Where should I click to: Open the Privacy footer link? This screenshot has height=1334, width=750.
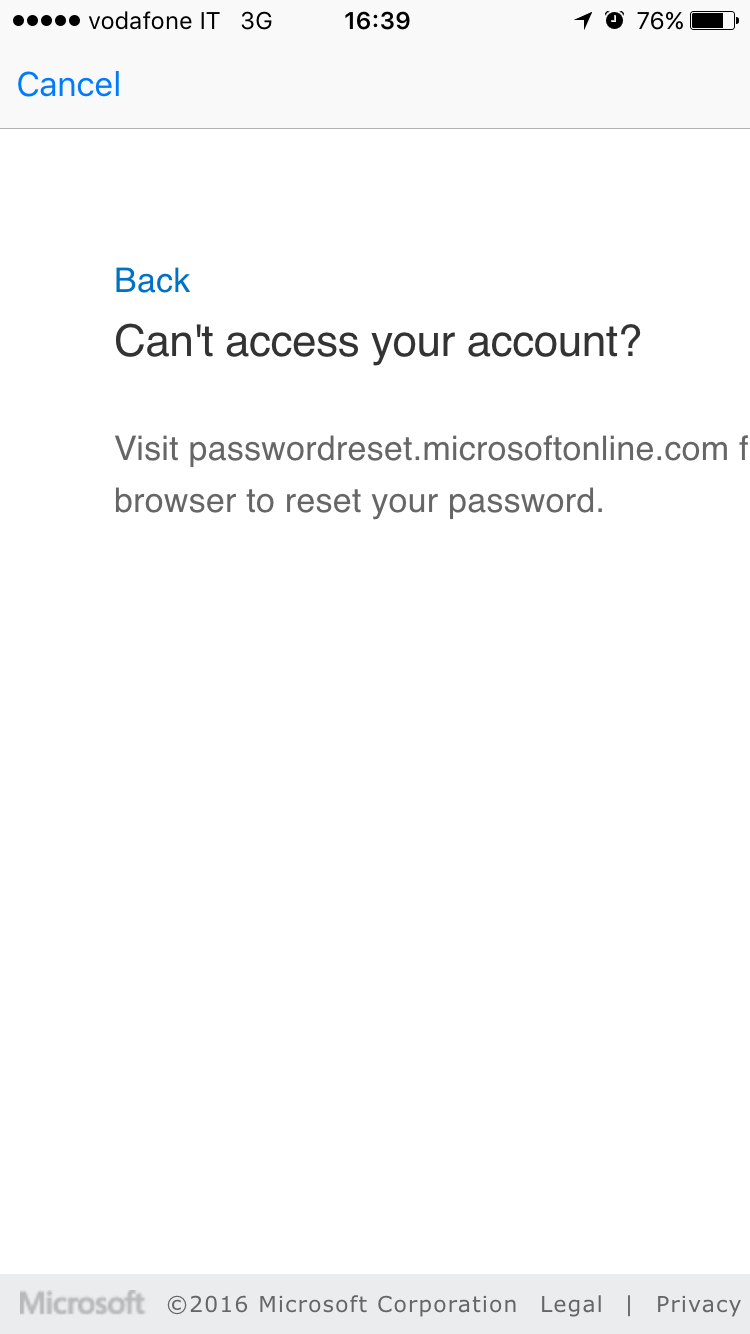click(x=698, y=1304)
